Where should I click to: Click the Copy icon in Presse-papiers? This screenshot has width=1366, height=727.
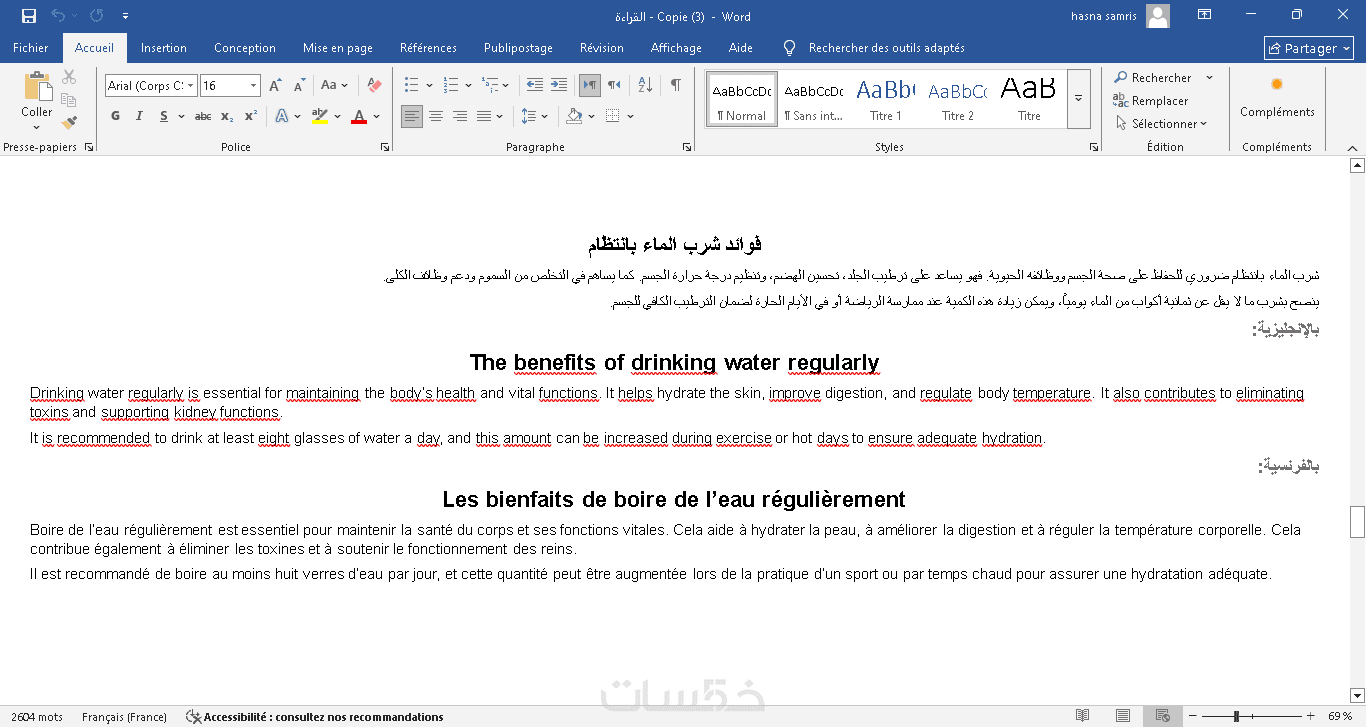click(69, 100)
